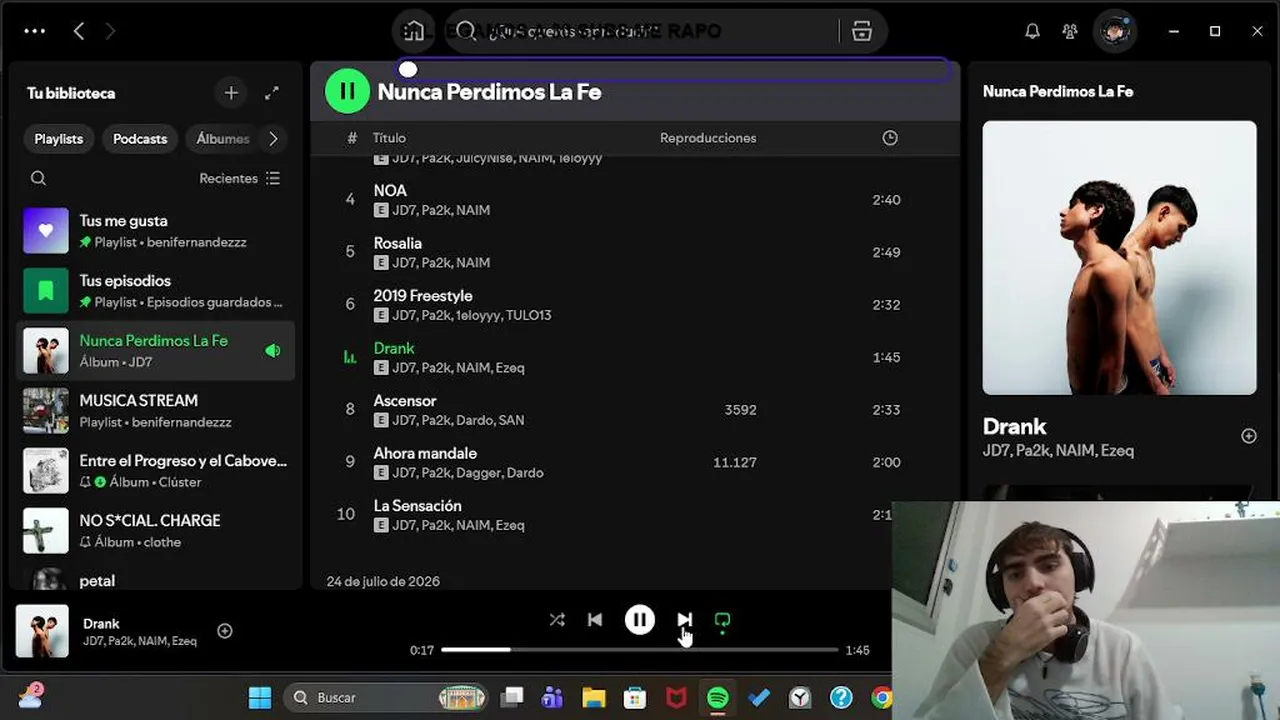Open the MUSICA STREAM playlist
Image resolution: width=1280 pixels, height=720 pixels.
pos(156,411)
